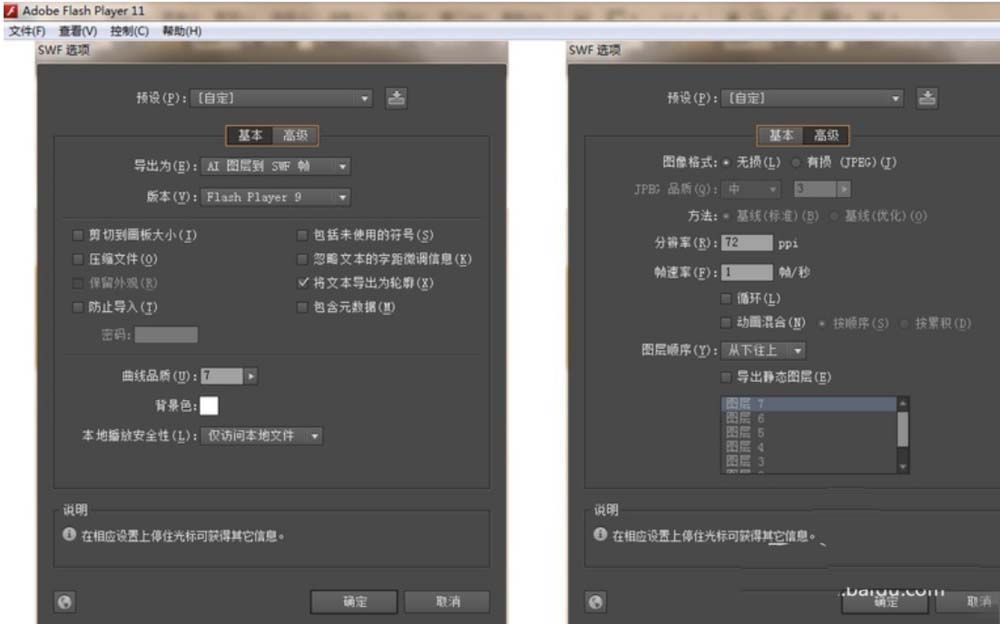Toggle 防止导入 checkbox

point(78,308)
